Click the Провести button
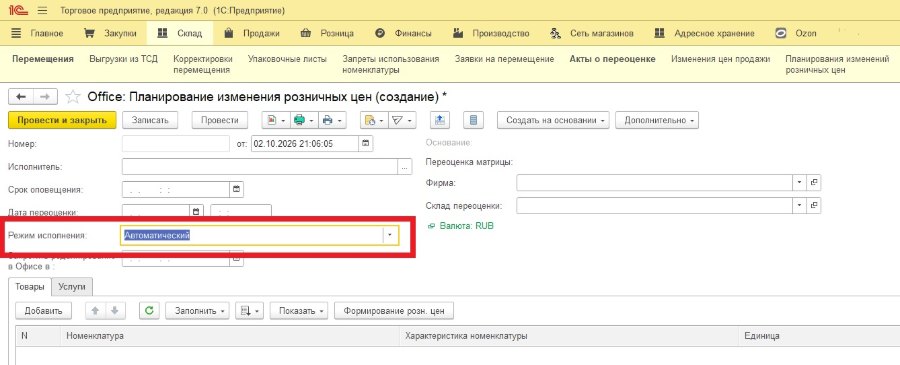The height and width of the screenshot is (365, 900). pyautogui.click(x=219, y=120)
